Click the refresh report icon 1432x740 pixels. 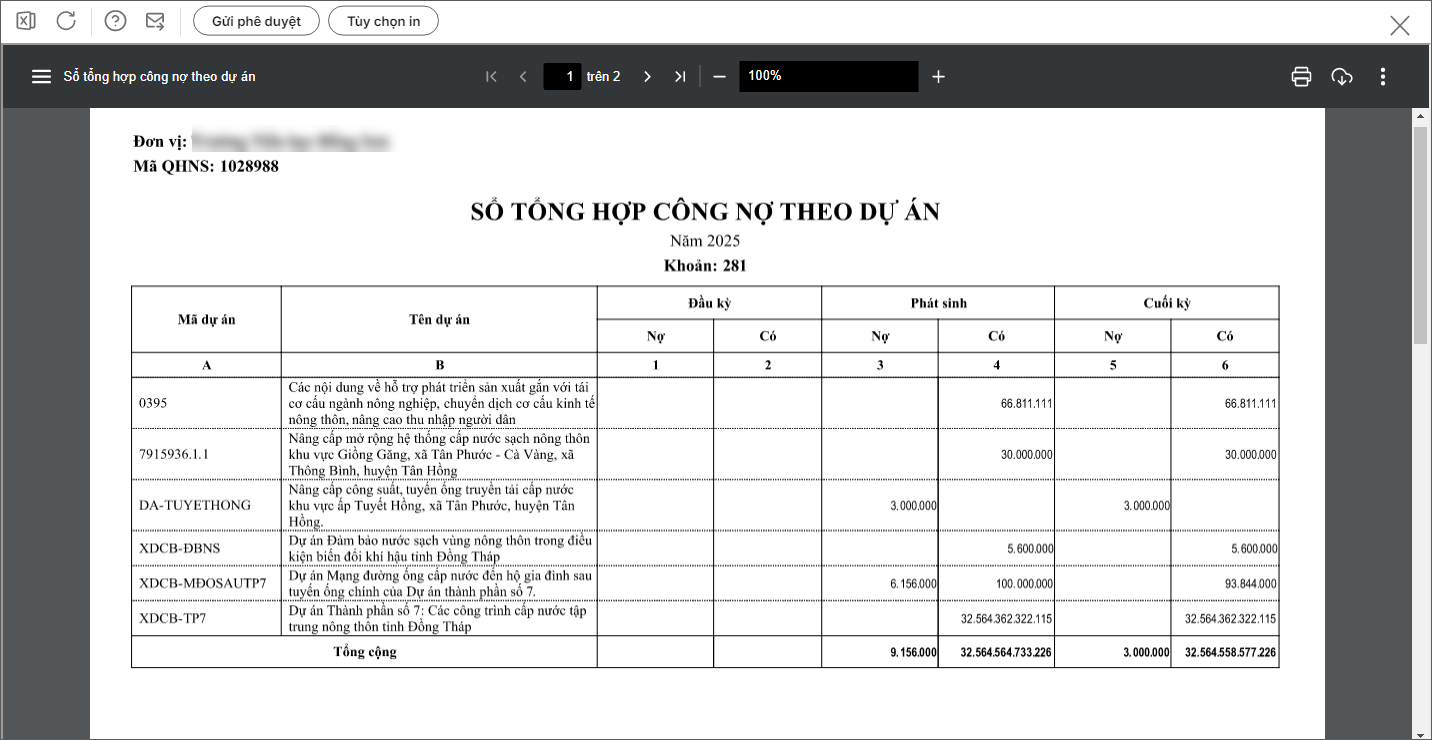pos(66,21)
